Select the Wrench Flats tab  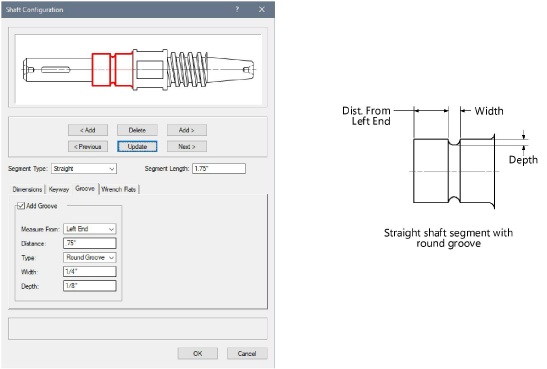(119, 189)
